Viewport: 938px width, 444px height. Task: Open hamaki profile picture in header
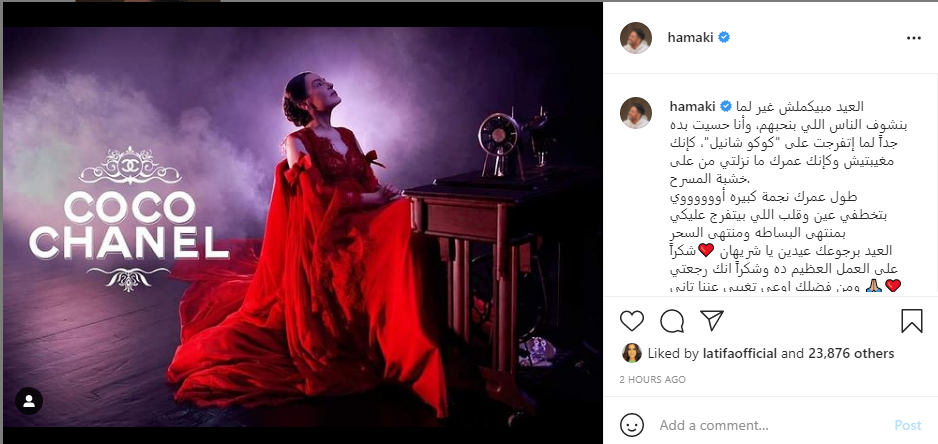coord(636,38)
